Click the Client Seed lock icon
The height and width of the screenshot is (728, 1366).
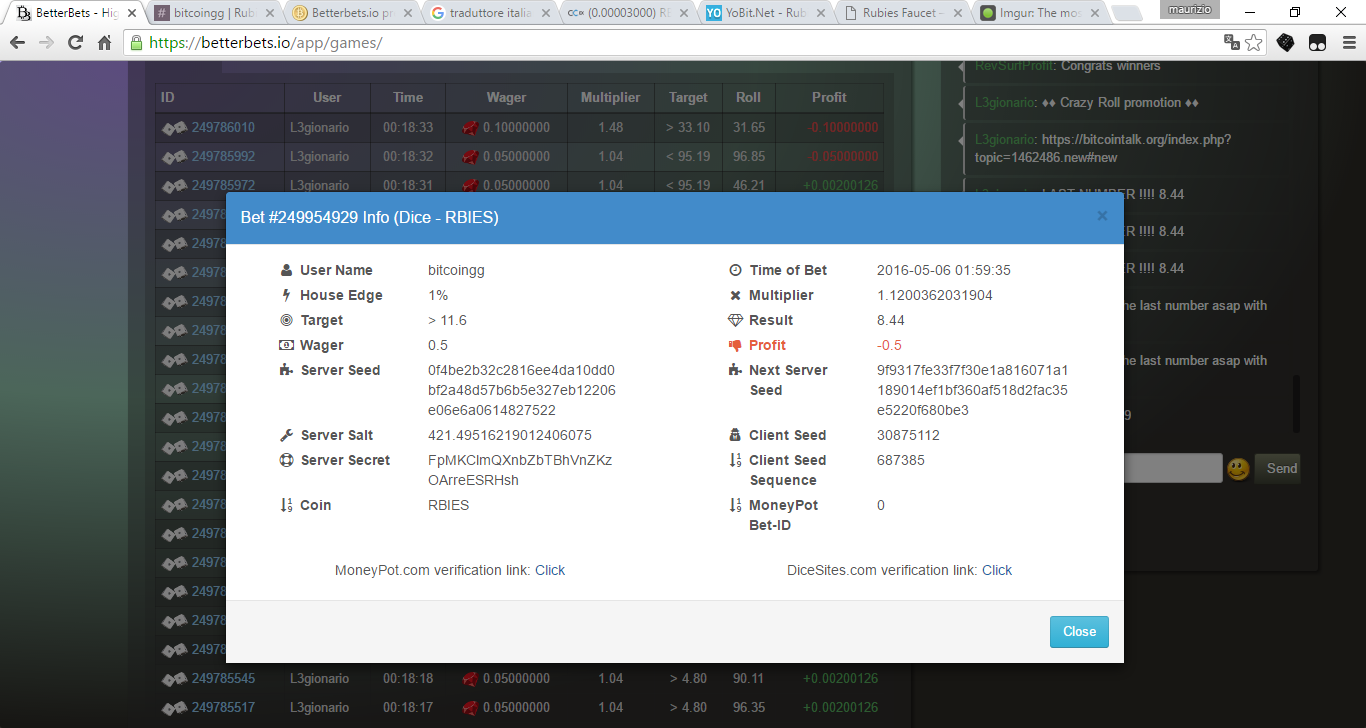pyautogui.click(x=736, y=435)
